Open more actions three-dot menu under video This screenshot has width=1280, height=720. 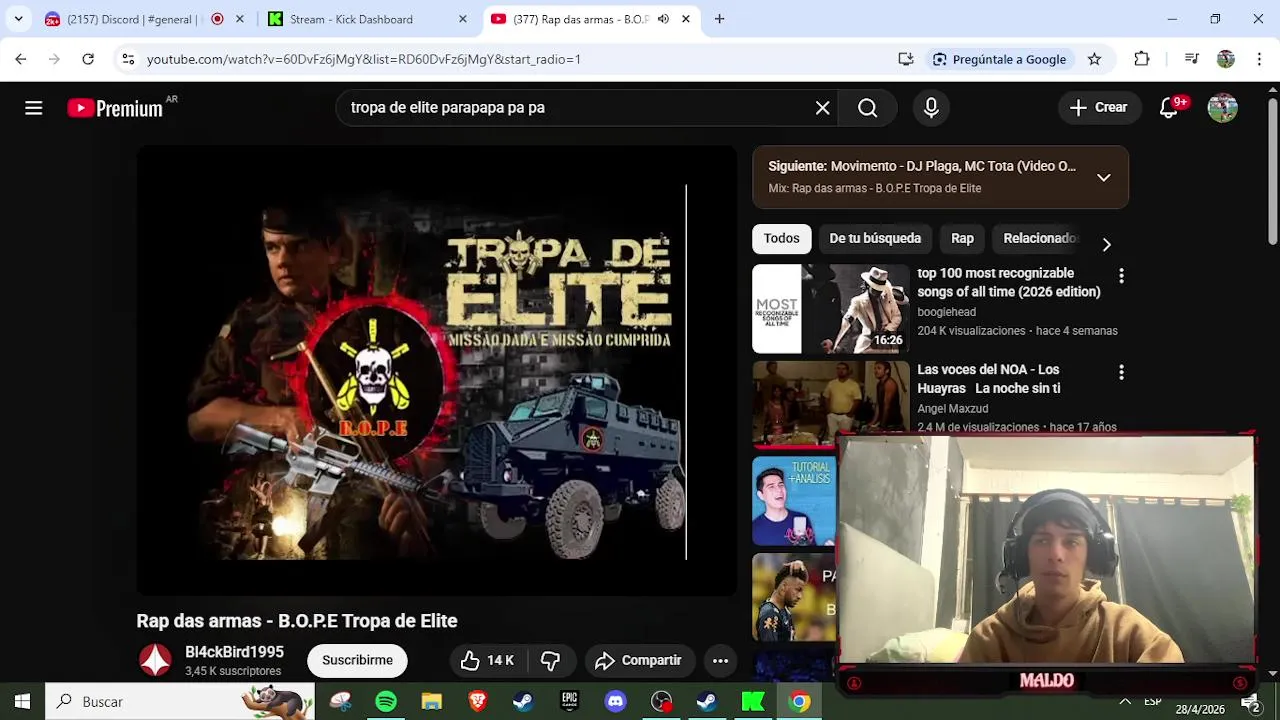[720, 660]
